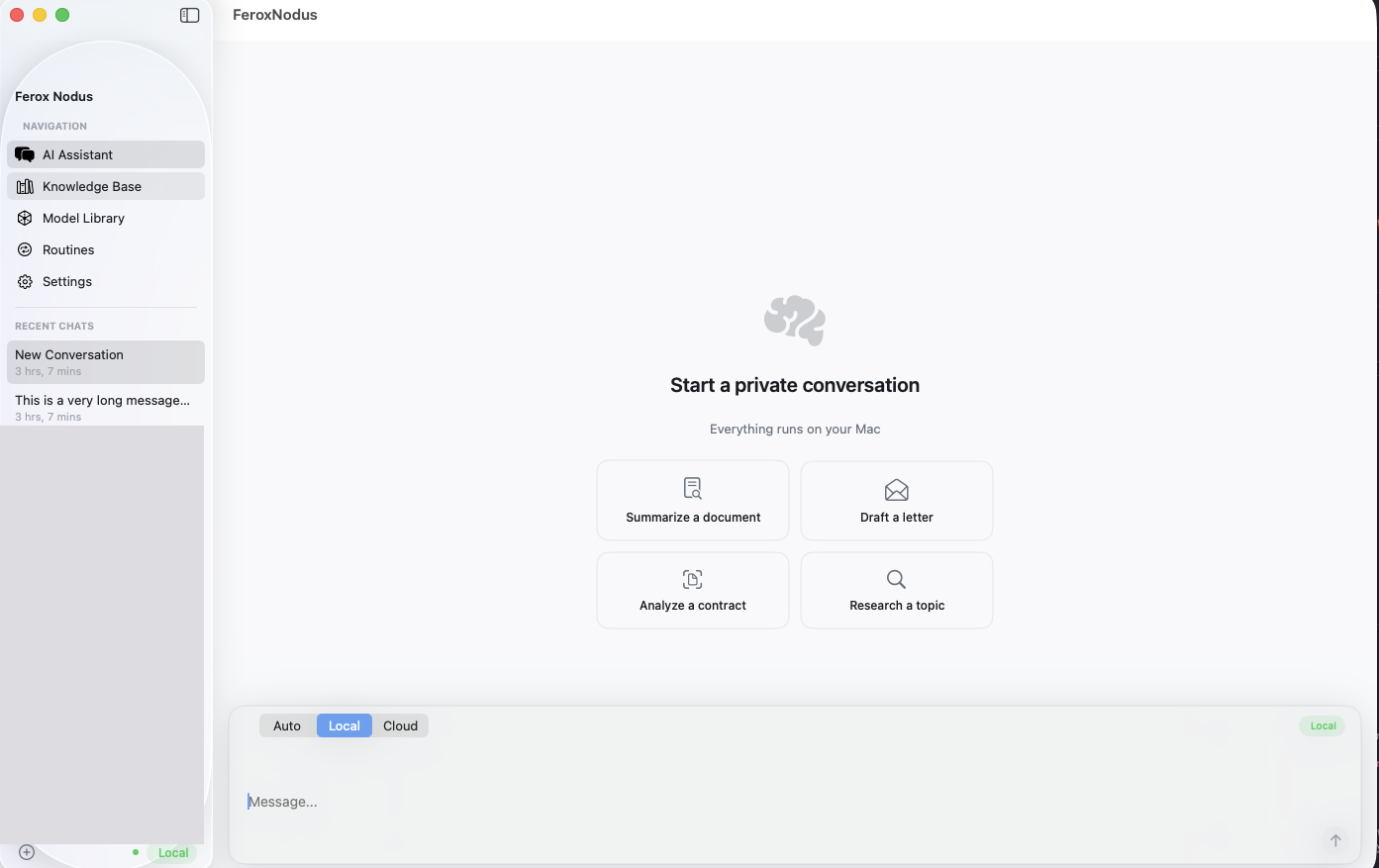Click the send message arrow icon
Viewport: 1379px width, 868px height.
[x=1334, y=839]
